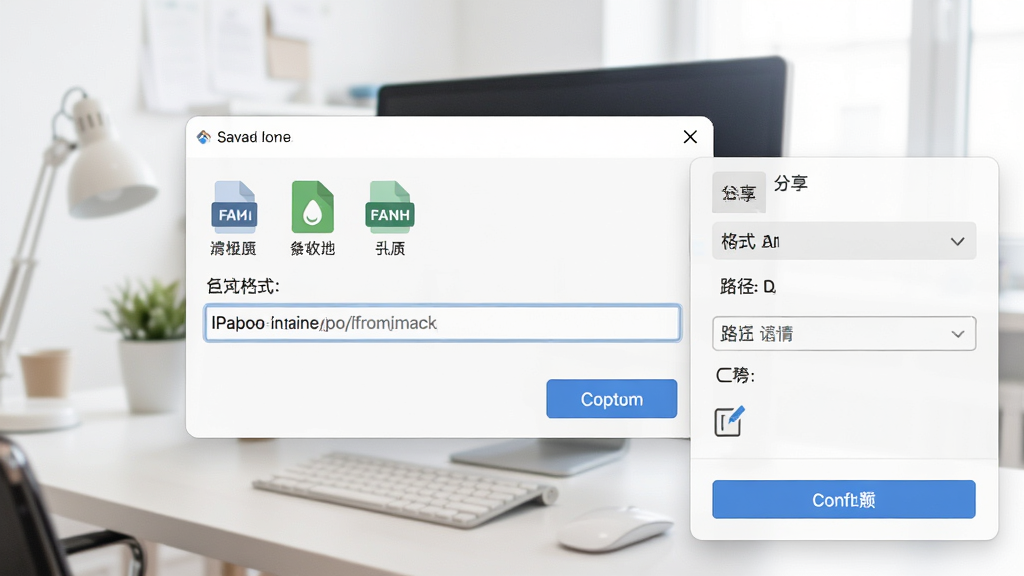Click the 分享 heading text
The image size is (1024, 576).
click(791, 184)
